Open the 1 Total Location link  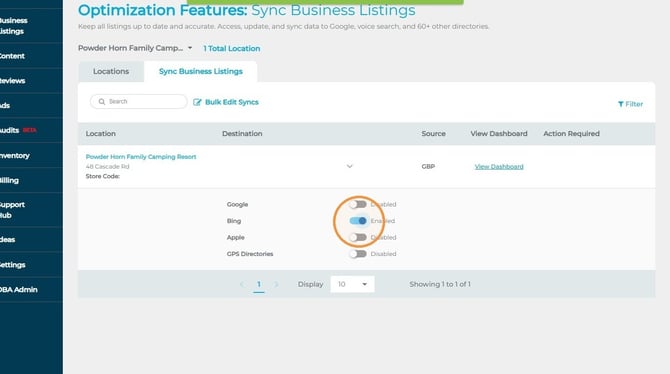point(232,49)
